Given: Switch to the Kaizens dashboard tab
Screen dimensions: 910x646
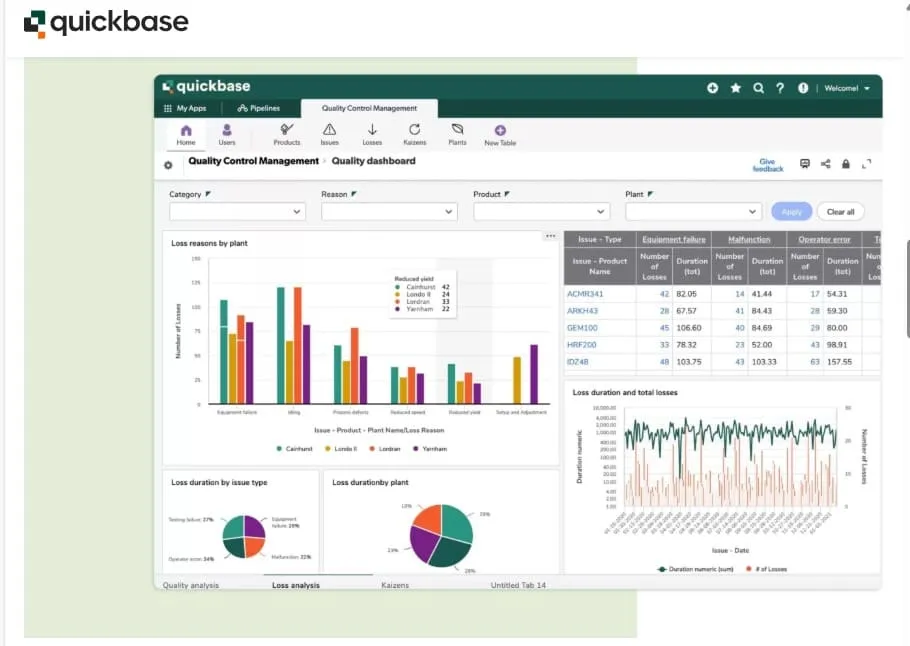Looking at the screenshot, I should click(x=395, y=584).
